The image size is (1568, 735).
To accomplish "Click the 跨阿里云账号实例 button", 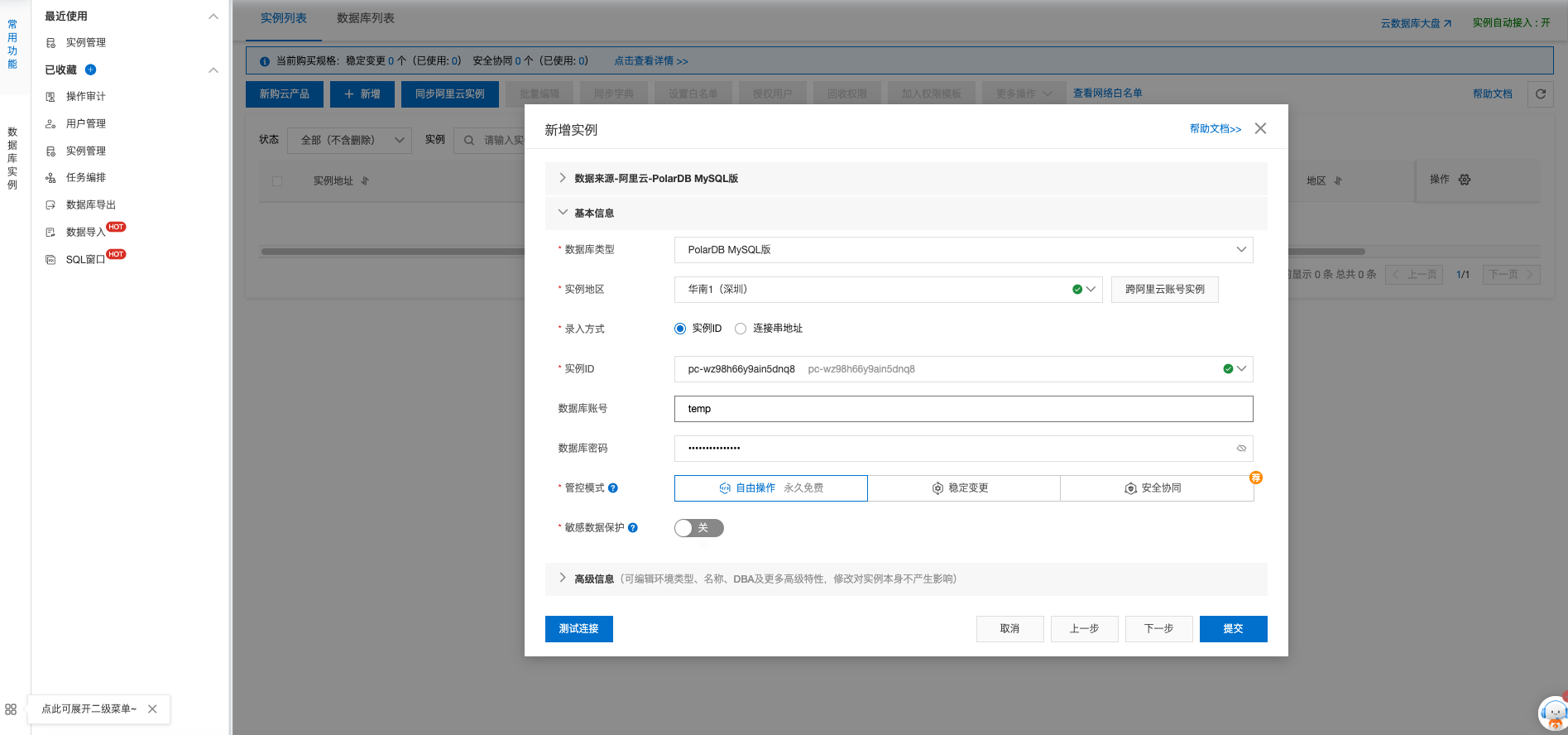I will click(x=1165, y=290).
